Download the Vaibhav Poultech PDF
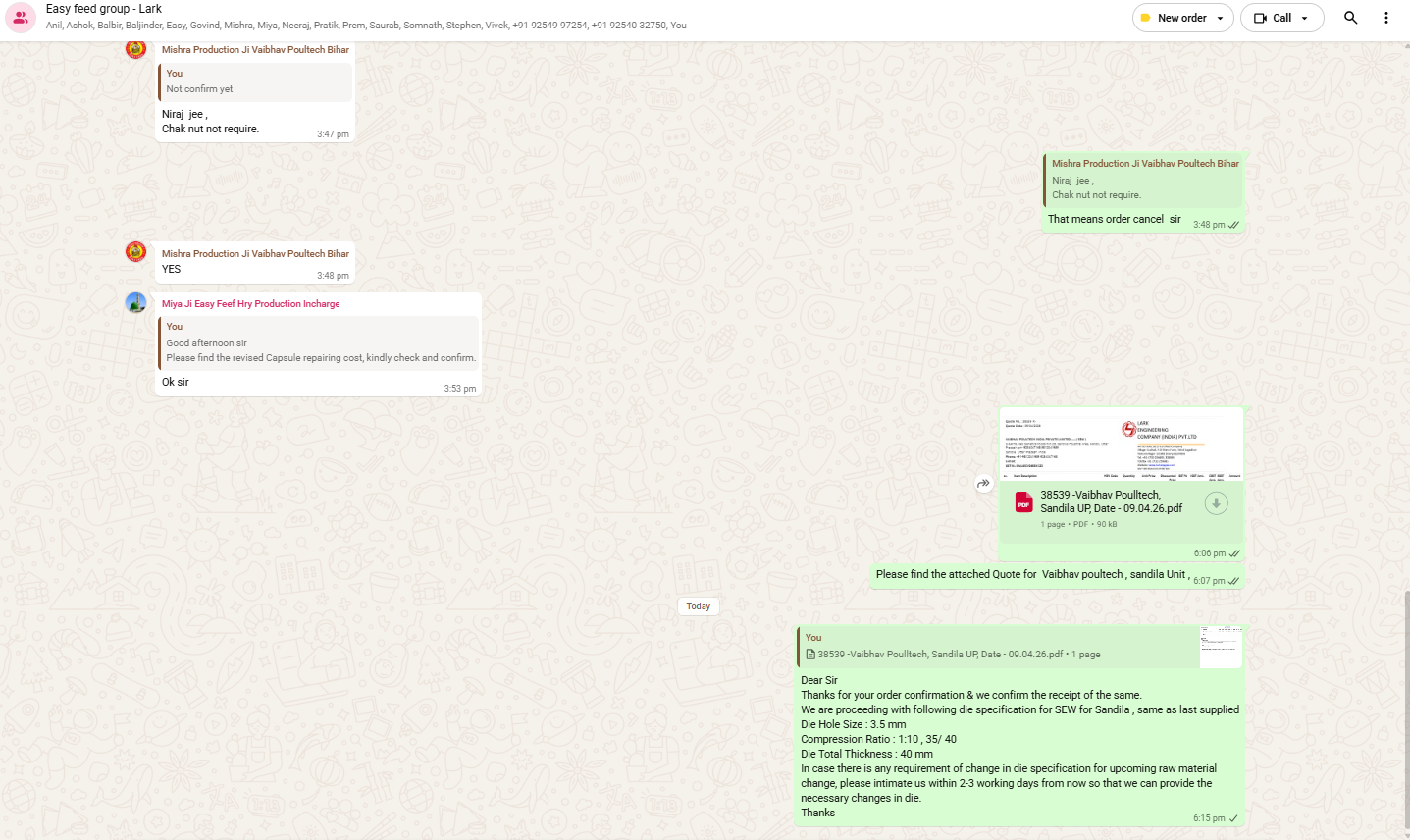The width and height of the screenshot is (1410, 840). 1216,503
